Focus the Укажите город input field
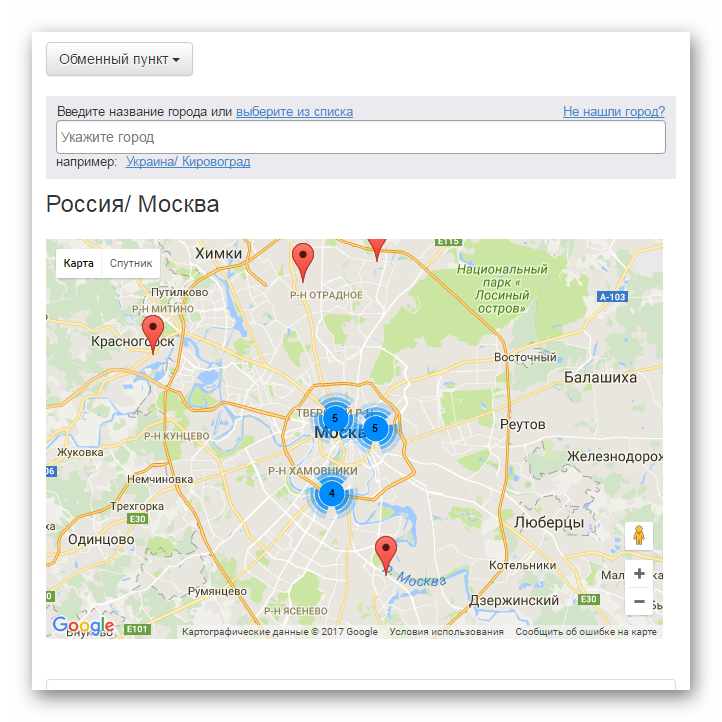Screen dimensions: 722x722 (x=361, y=137)
